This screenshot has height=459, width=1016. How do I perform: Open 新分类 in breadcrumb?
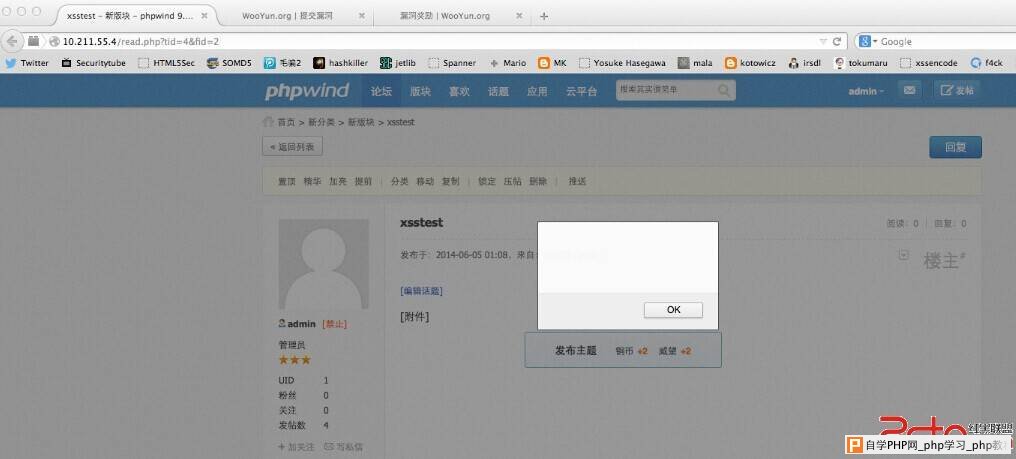coord(321,122)
